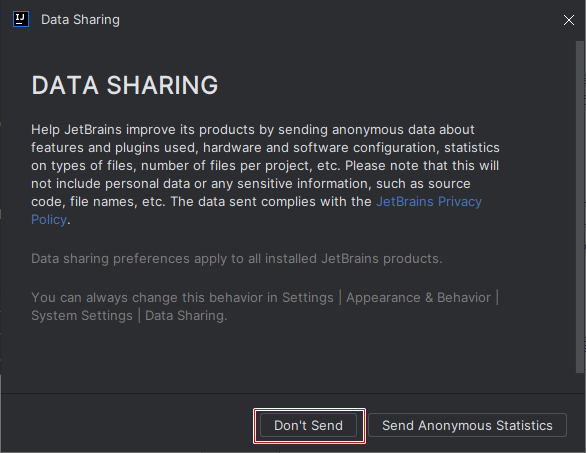Screen dimensions: 586x453
Task: Open the JetBrains Privacy link
Action: click(429, 201)
